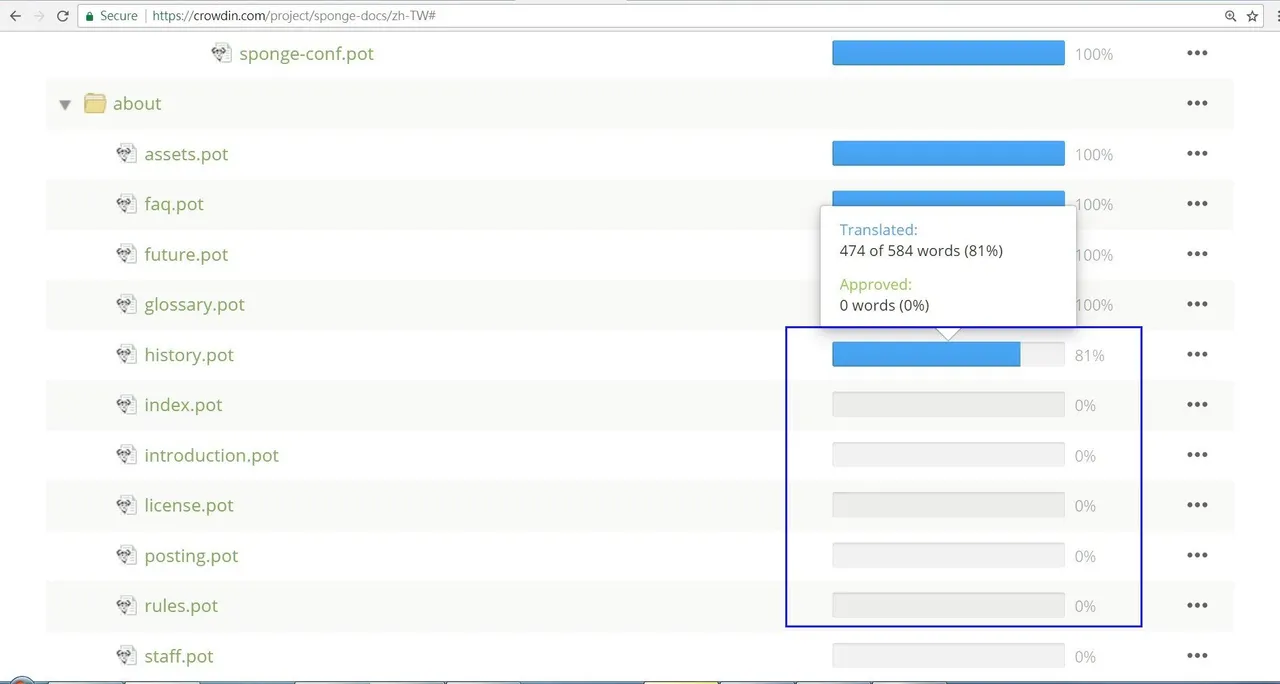Open the three-dot menu for sponge-conf.pot
1280x684 pixels.
[1197, 53]
